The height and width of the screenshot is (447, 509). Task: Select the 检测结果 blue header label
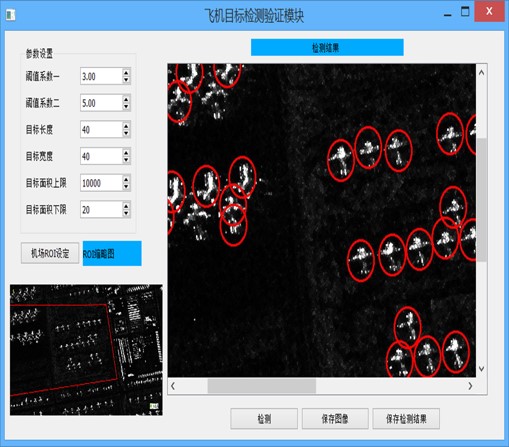(327, 47)
